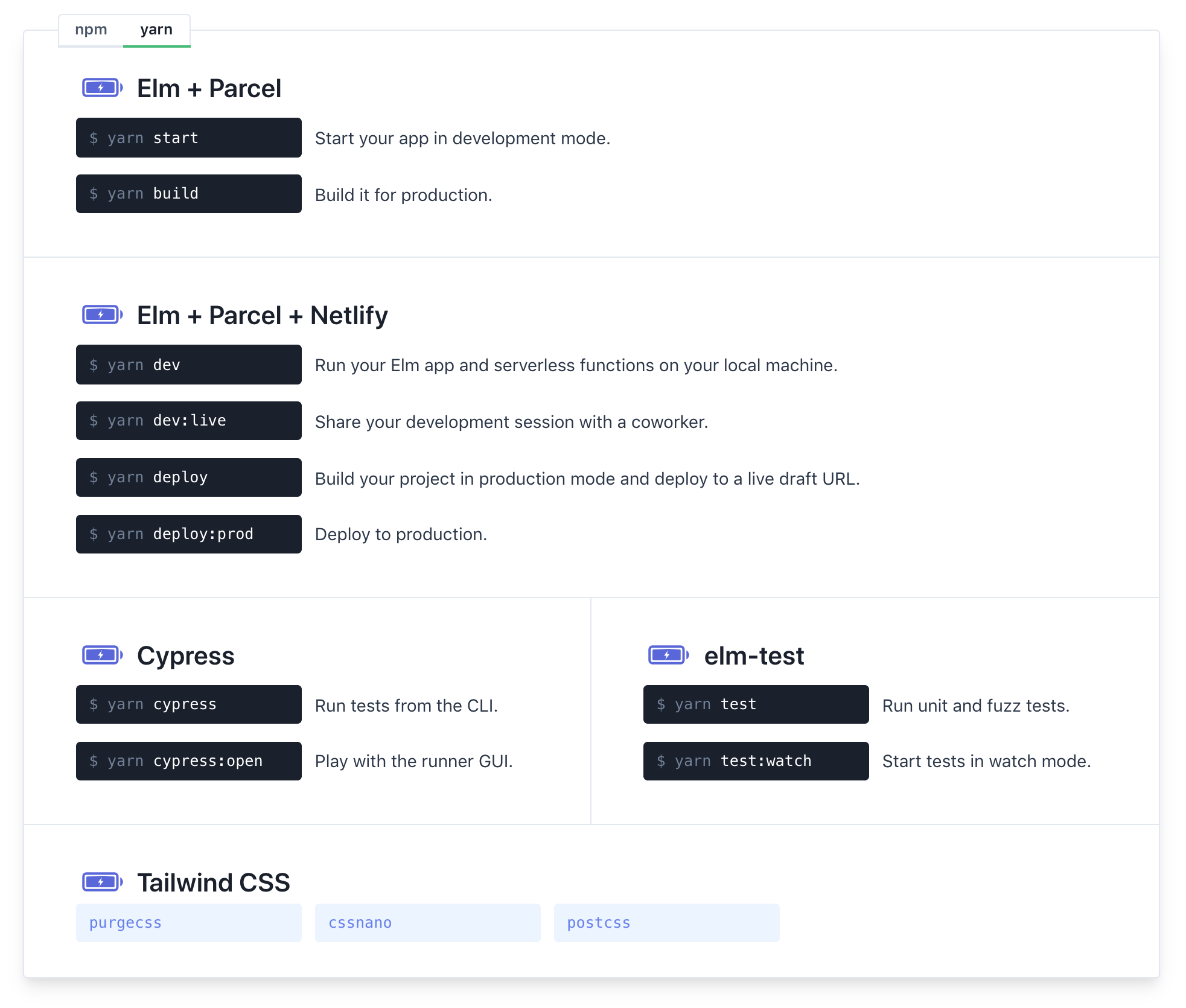Select the yarn cypress command
This screenshot has height=1008, width=1186.
(x=188, y=704)
